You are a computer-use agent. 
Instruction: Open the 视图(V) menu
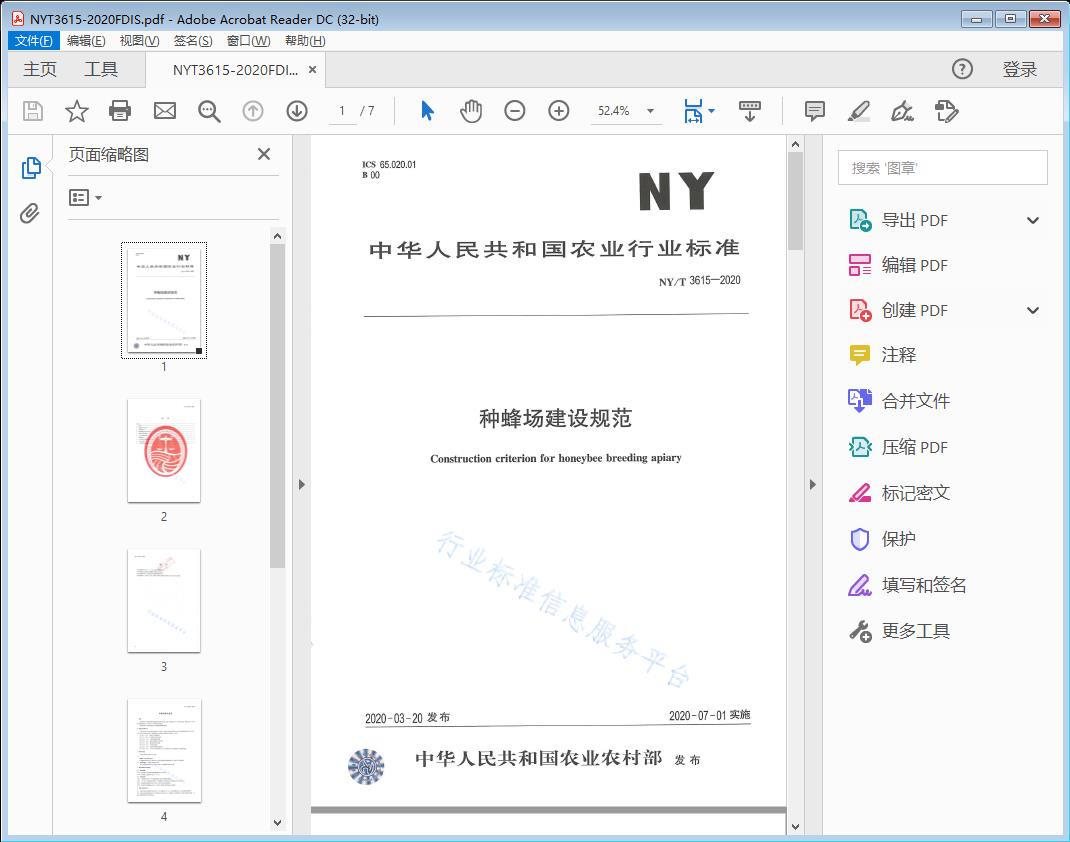point(139,41)
